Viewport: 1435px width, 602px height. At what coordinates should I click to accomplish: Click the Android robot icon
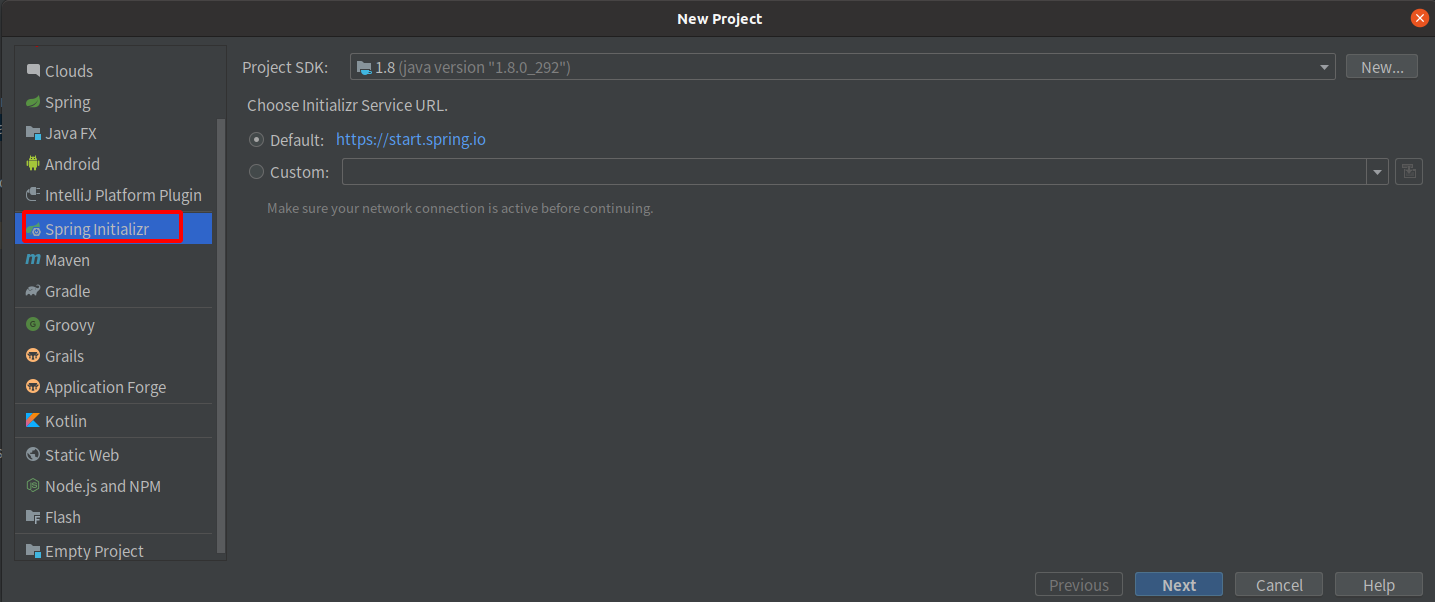[x=33, y=164]
